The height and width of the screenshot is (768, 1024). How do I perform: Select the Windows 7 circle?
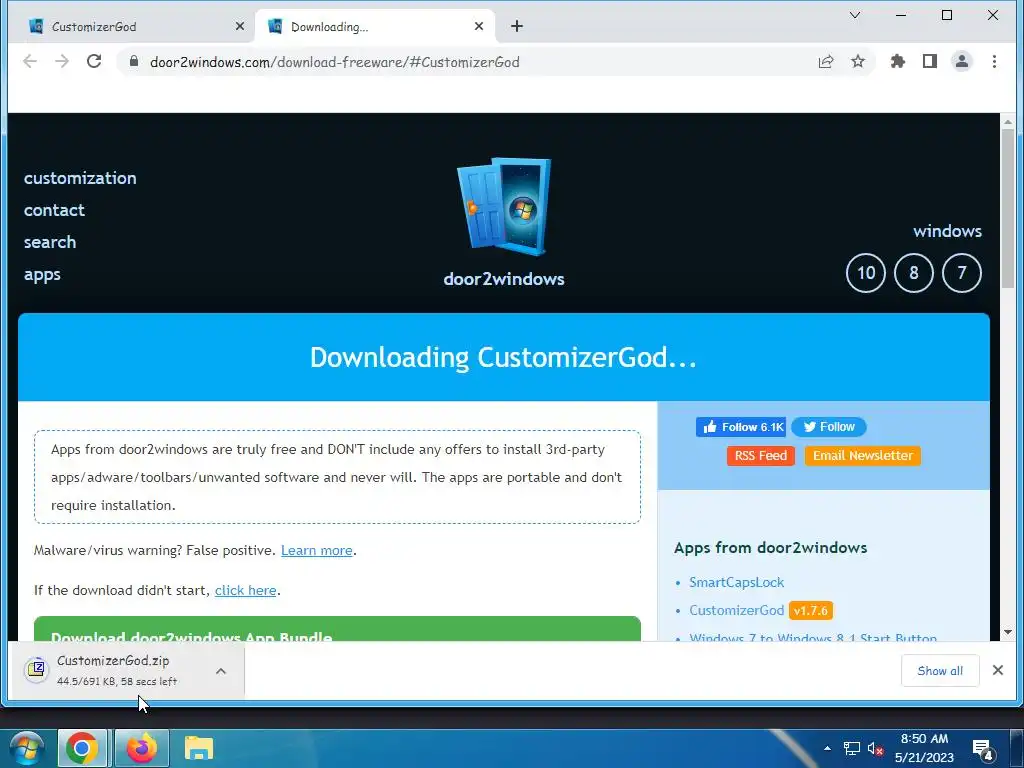pos(962,273)
